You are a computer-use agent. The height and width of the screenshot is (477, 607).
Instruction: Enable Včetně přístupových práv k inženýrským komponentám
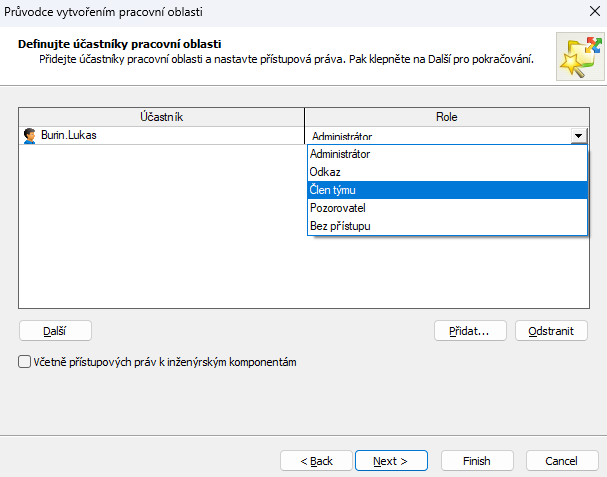tap(25, 362)
